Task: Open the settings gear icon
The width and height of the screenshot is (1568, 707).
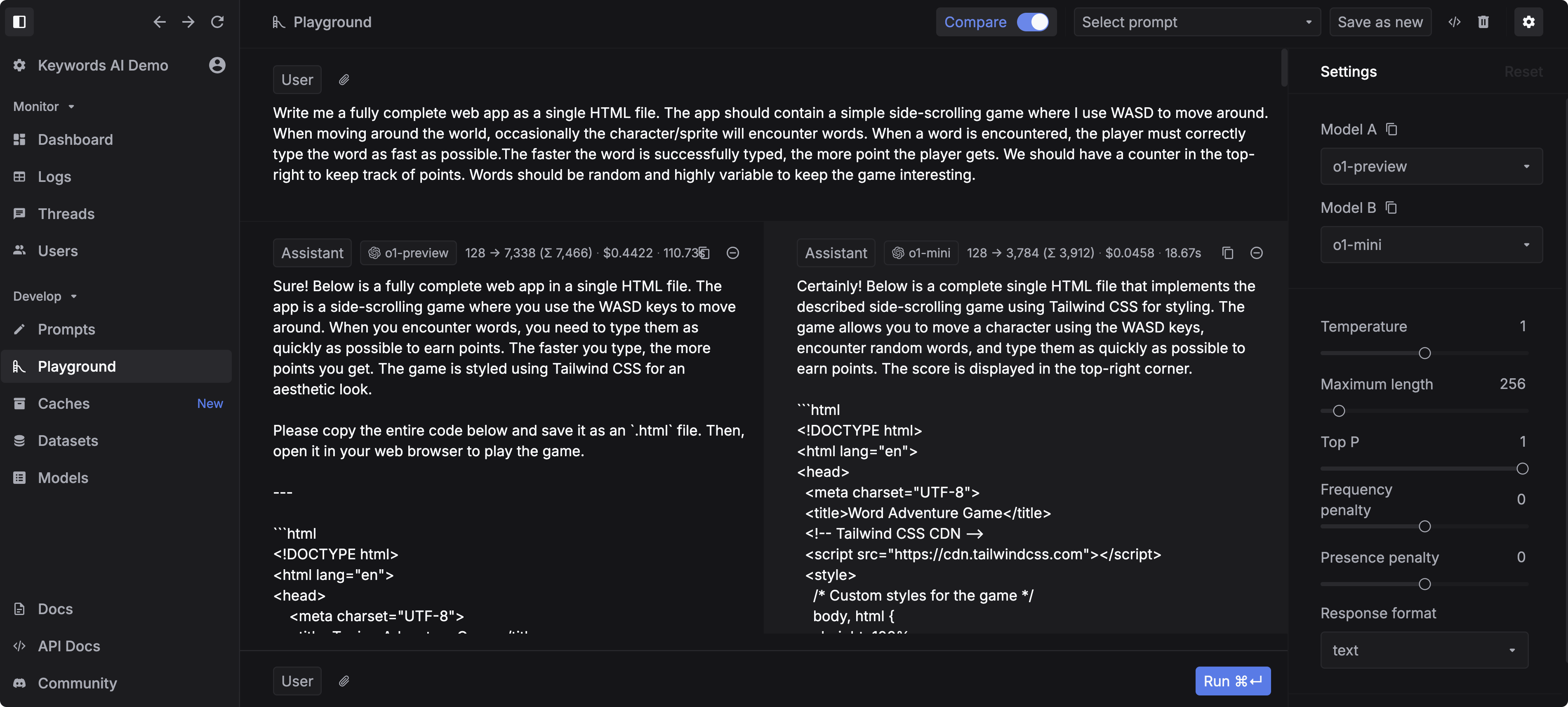Action: pyautogui.click(x=1528, y=22)
